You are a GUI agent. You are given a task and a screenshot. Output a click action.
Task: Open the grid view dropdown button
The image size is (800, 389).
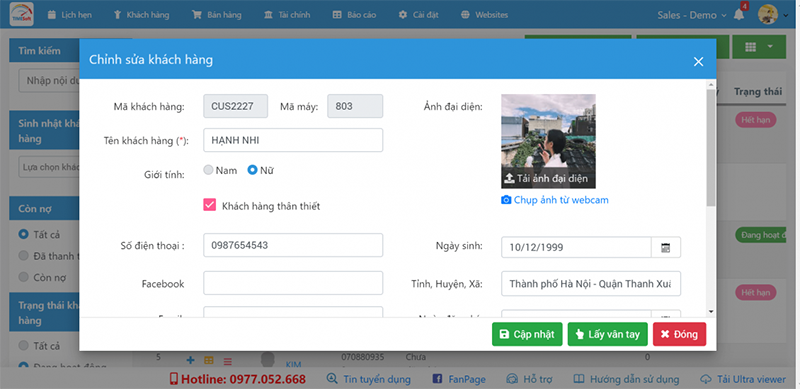tap(760, 47)
